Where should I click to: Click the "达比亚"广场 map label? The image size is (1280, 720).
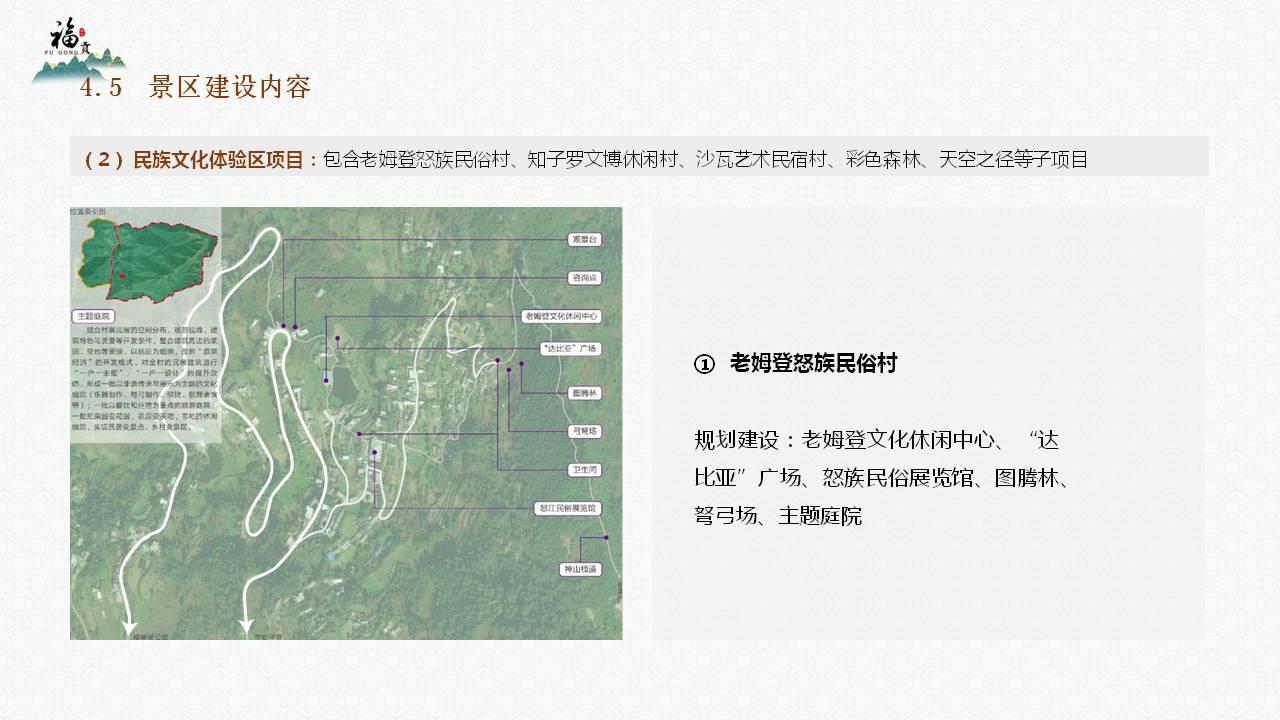(x=569, y=348)
